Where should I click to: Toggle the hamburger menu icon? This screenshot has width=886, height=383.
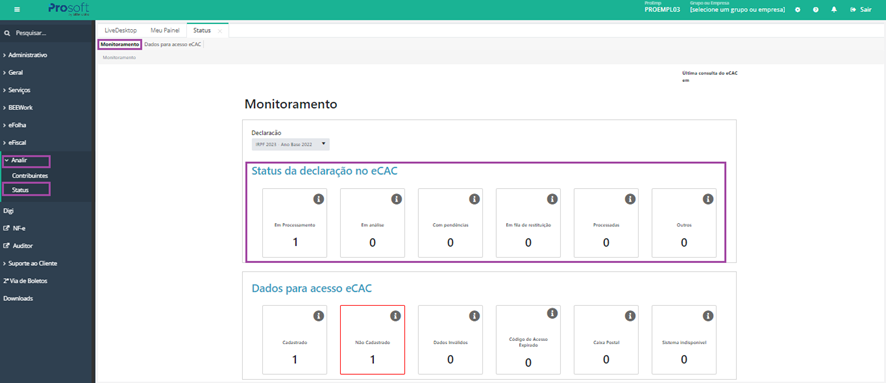(17, 10)
